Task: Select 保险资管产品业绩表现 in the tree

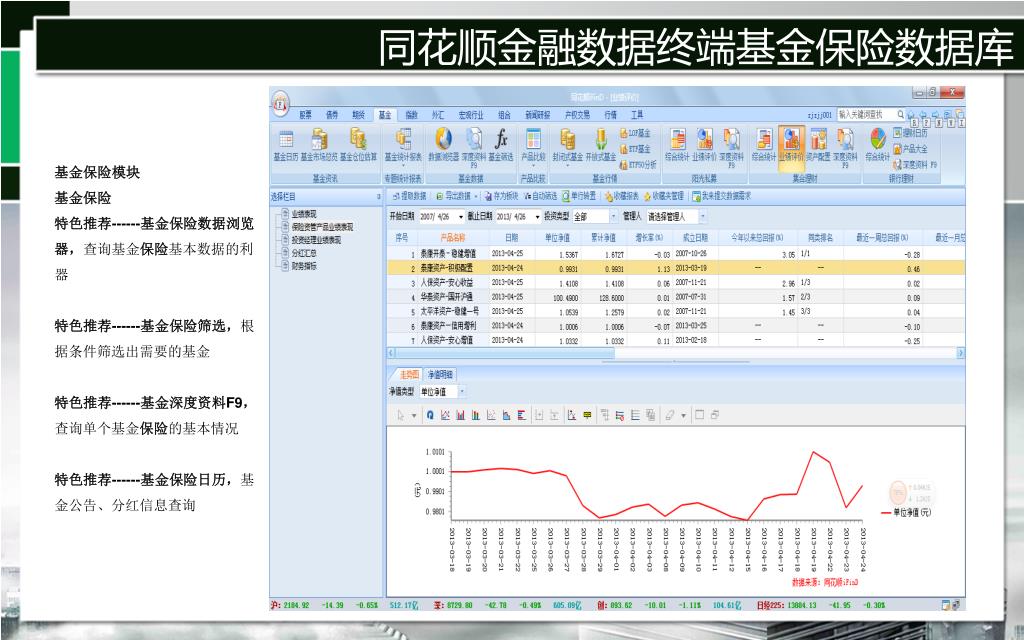Action: point(322,227)
